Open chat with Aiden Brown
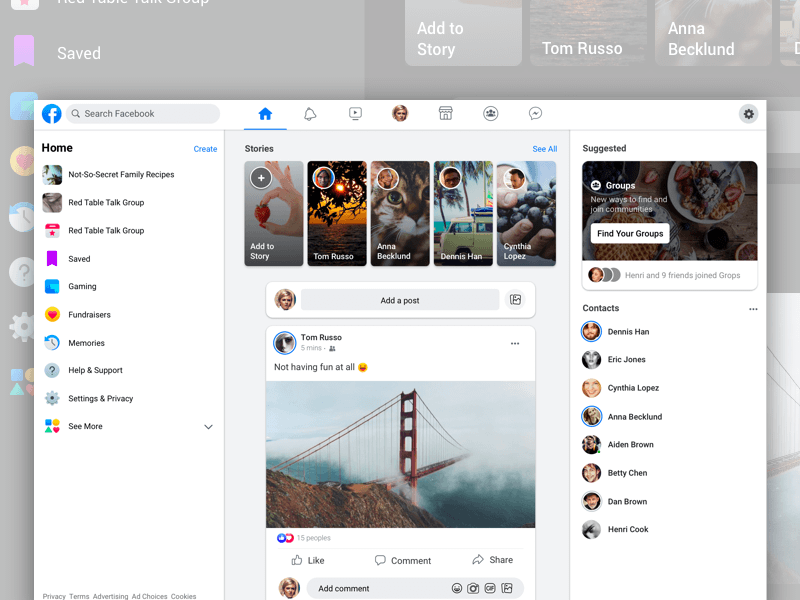The height and width of the screenshot is (600, 800). [618, 444]
